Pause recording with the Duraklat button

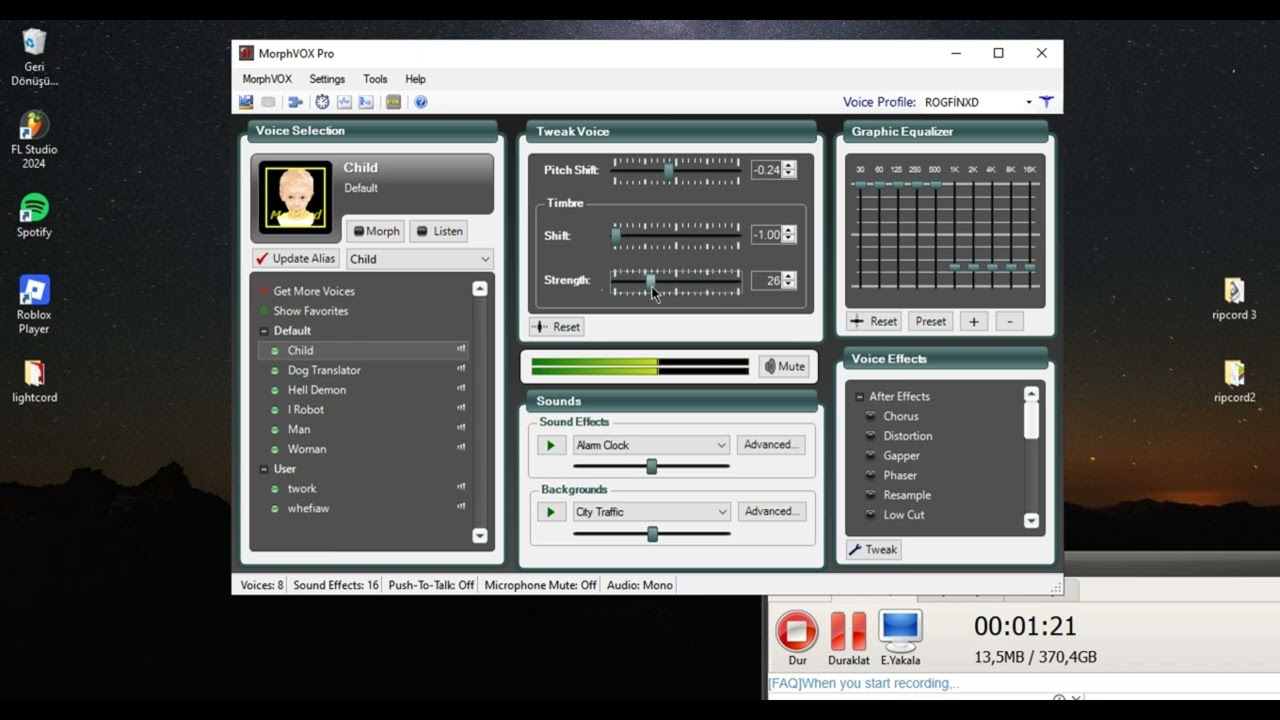point(848,638)
